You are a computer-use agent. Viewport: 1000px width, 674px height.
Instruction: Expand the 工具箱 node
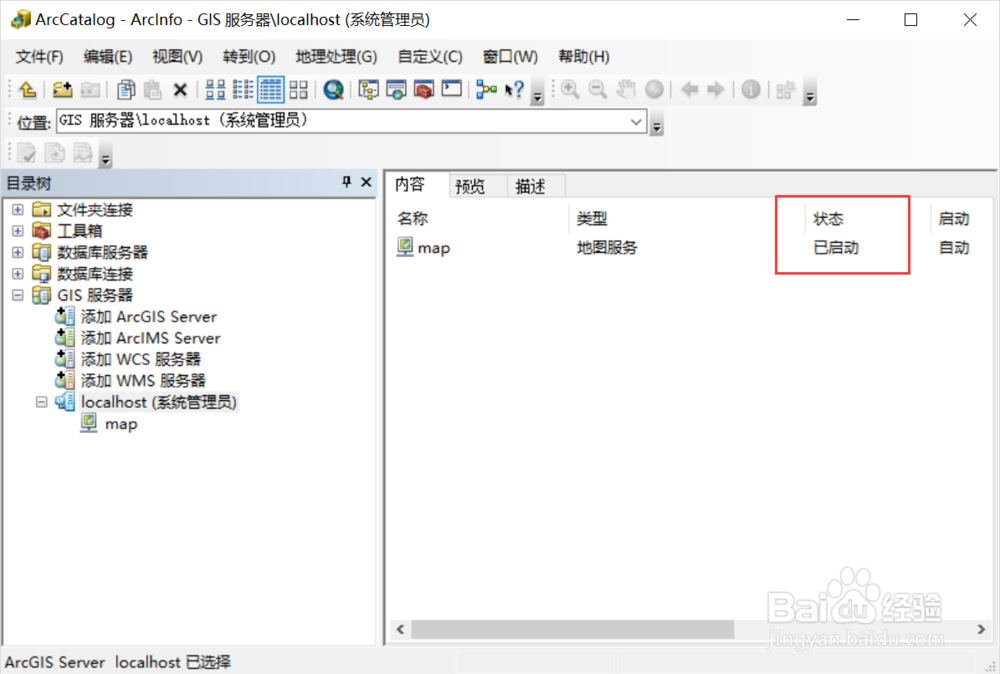pos(18,231)
